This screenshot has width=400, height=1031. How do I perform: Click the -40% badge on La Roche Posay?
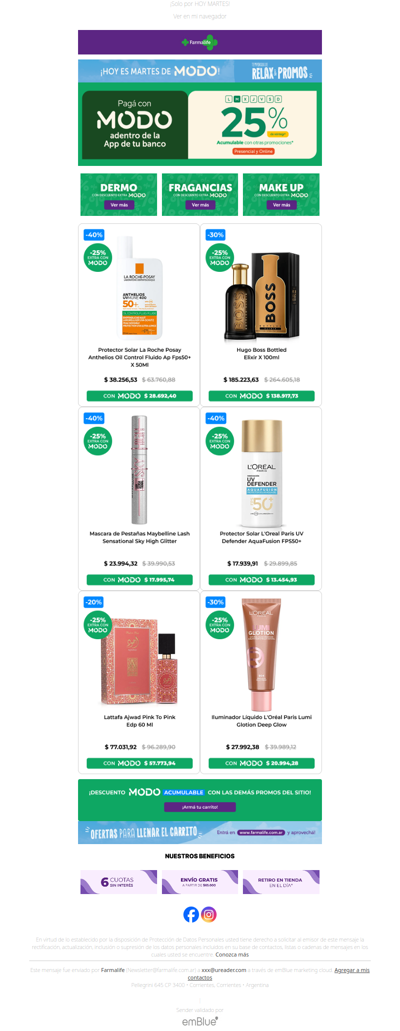point(93,235)
